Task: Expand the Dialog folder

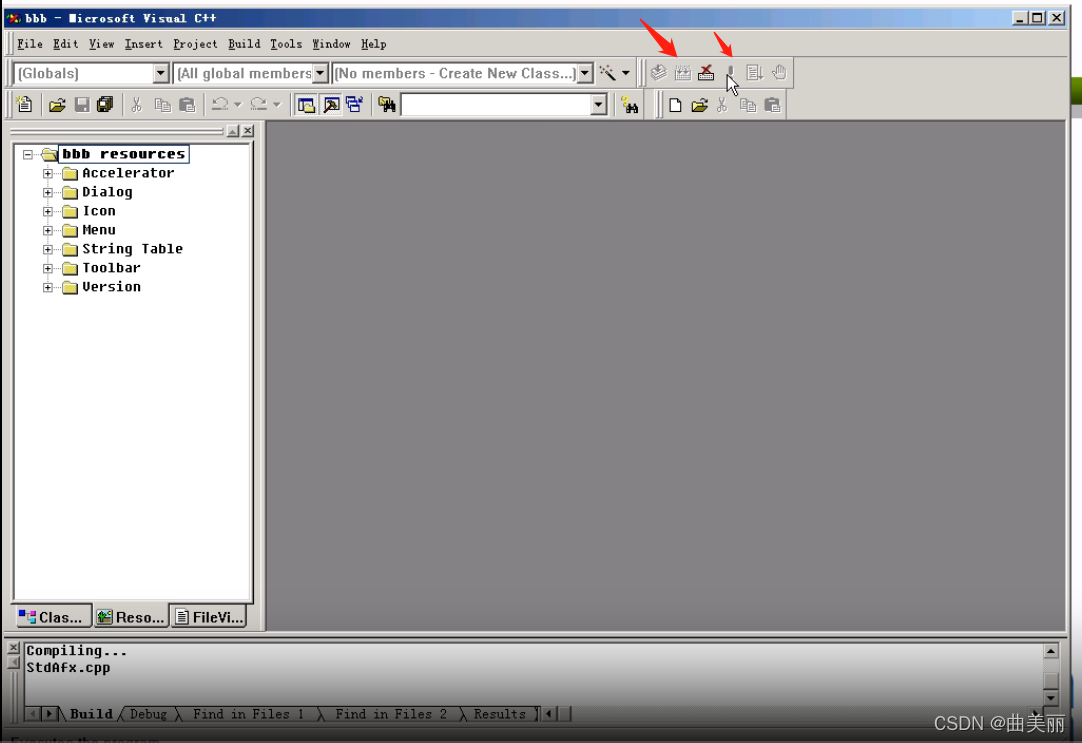Action: [x=48, y=192]
